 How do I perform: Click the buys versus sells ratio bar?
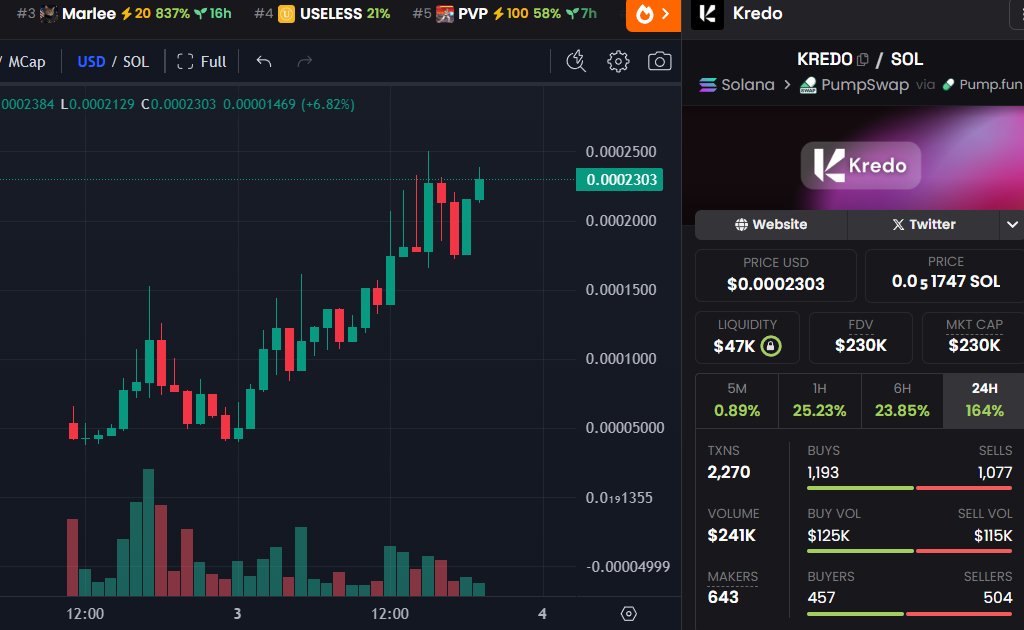[910, 488]
